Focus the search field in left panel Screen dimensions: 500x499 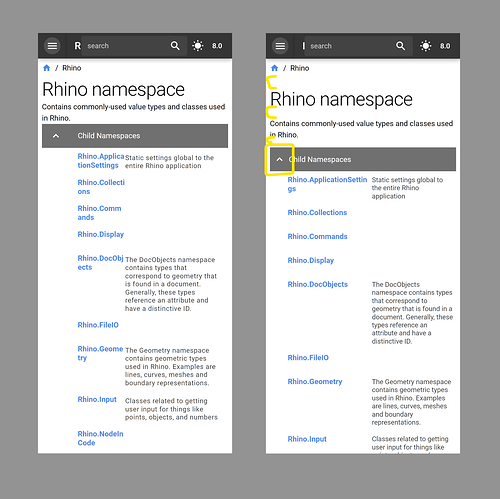click(x=127, y=46)
